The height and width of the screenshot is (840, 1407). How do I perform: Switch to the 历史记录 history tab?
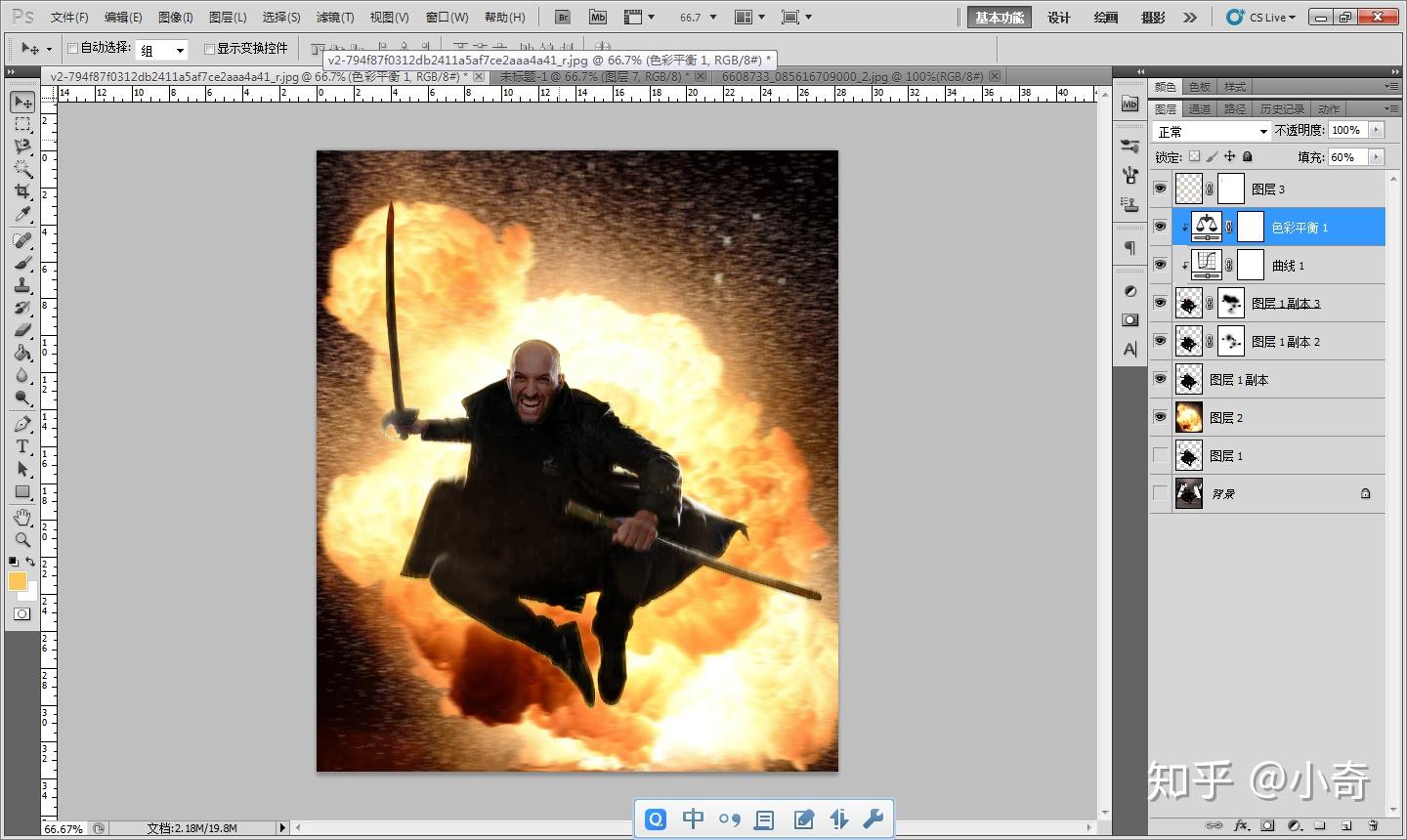point(1282,108)
